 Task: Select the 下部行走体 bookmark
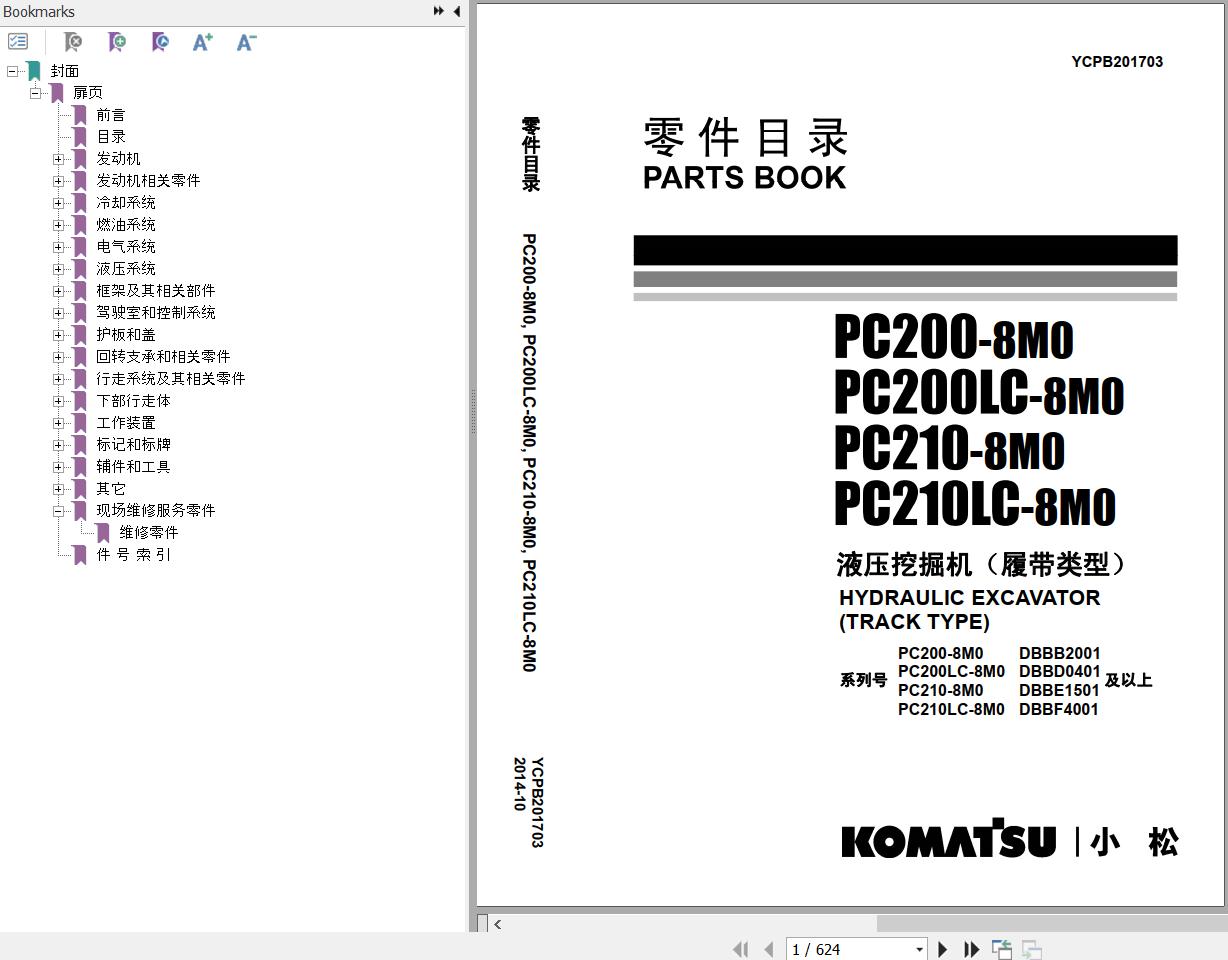pyautogui.click(x=133, y=401)
